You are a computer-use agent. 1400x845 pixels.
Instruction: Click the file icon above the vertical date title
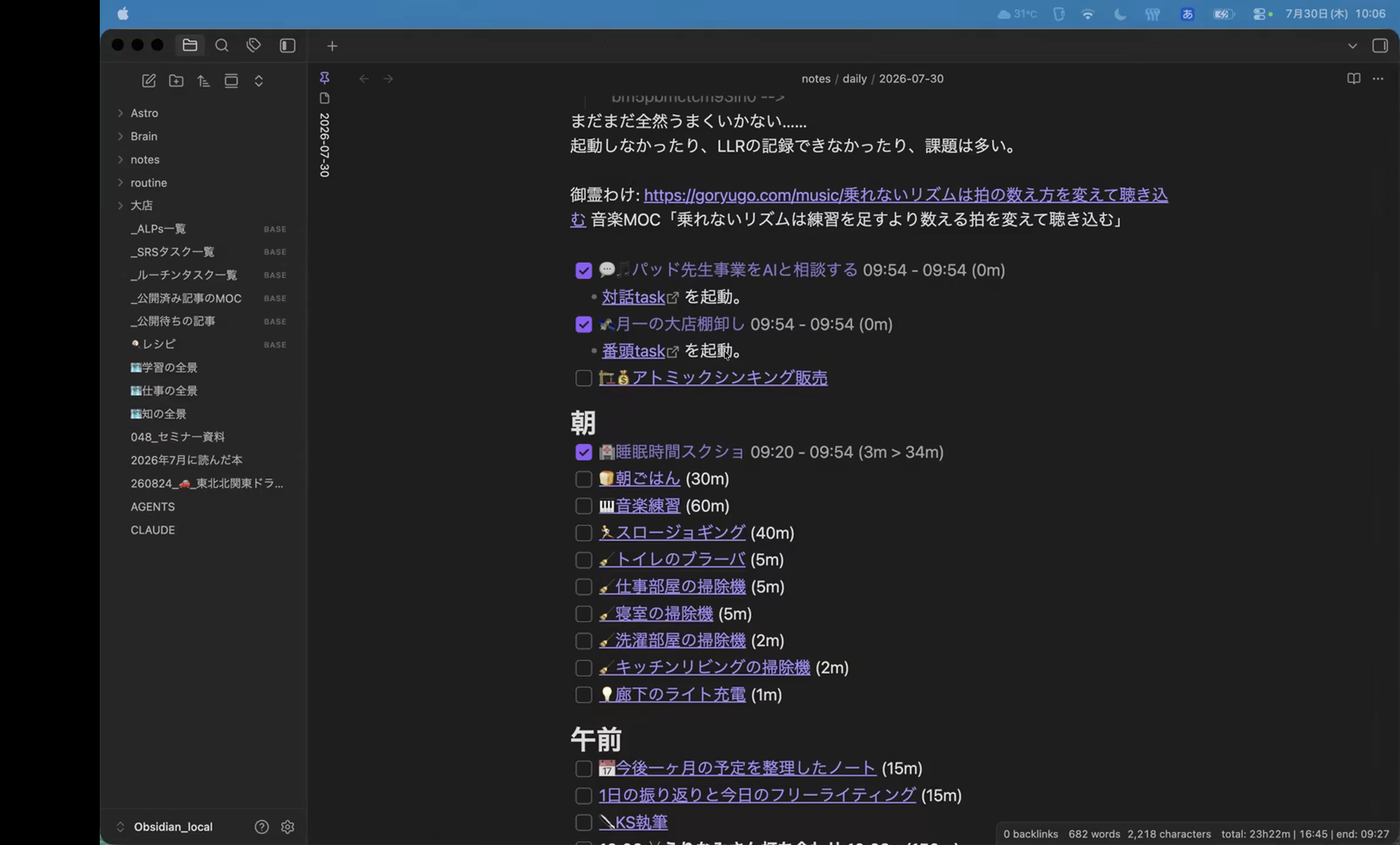pos(325,98)
